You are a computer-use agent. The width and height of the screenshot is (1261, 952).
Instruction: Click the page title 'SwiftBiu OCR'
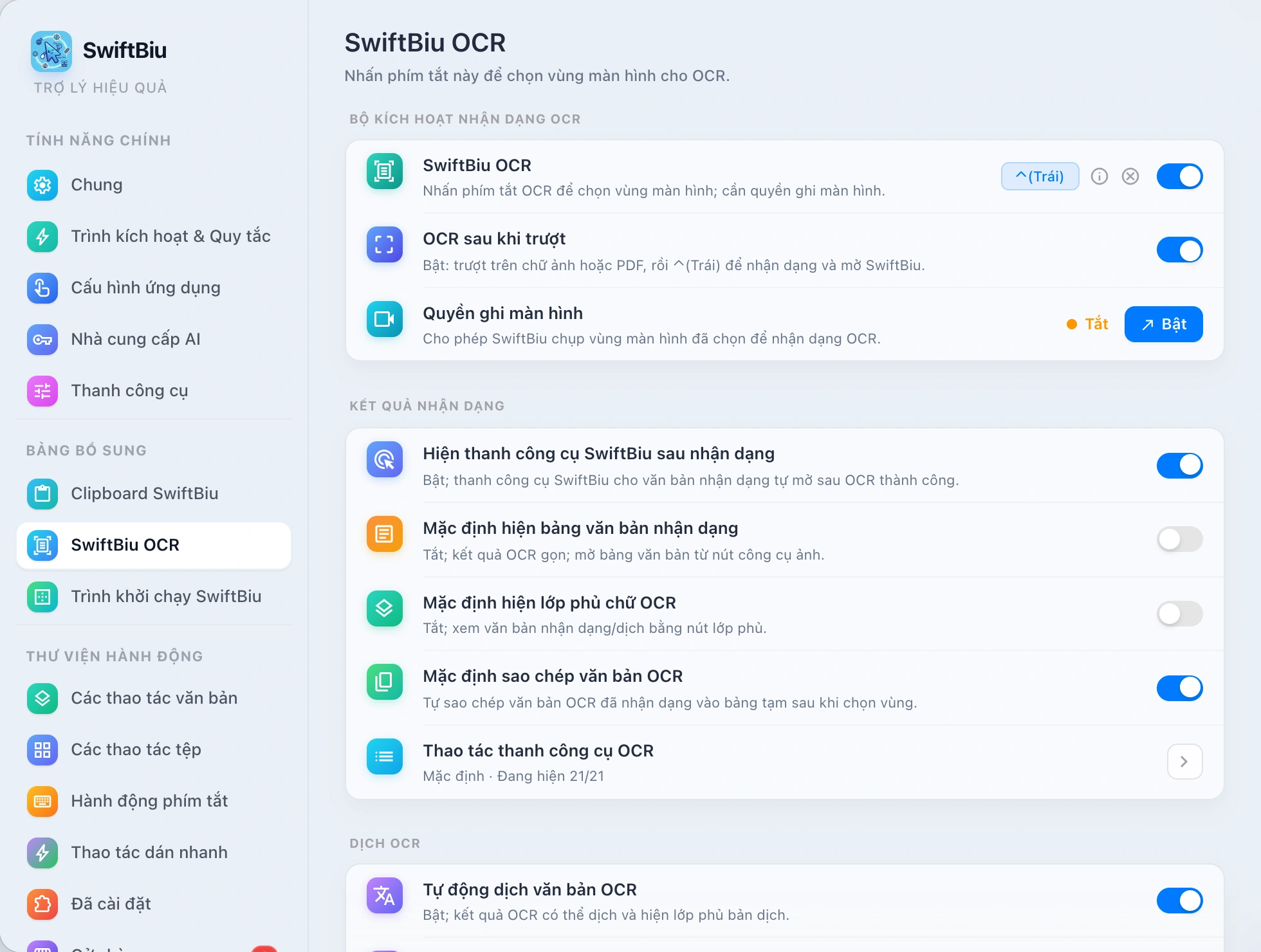pyautogui.click(x=425, y=43)
